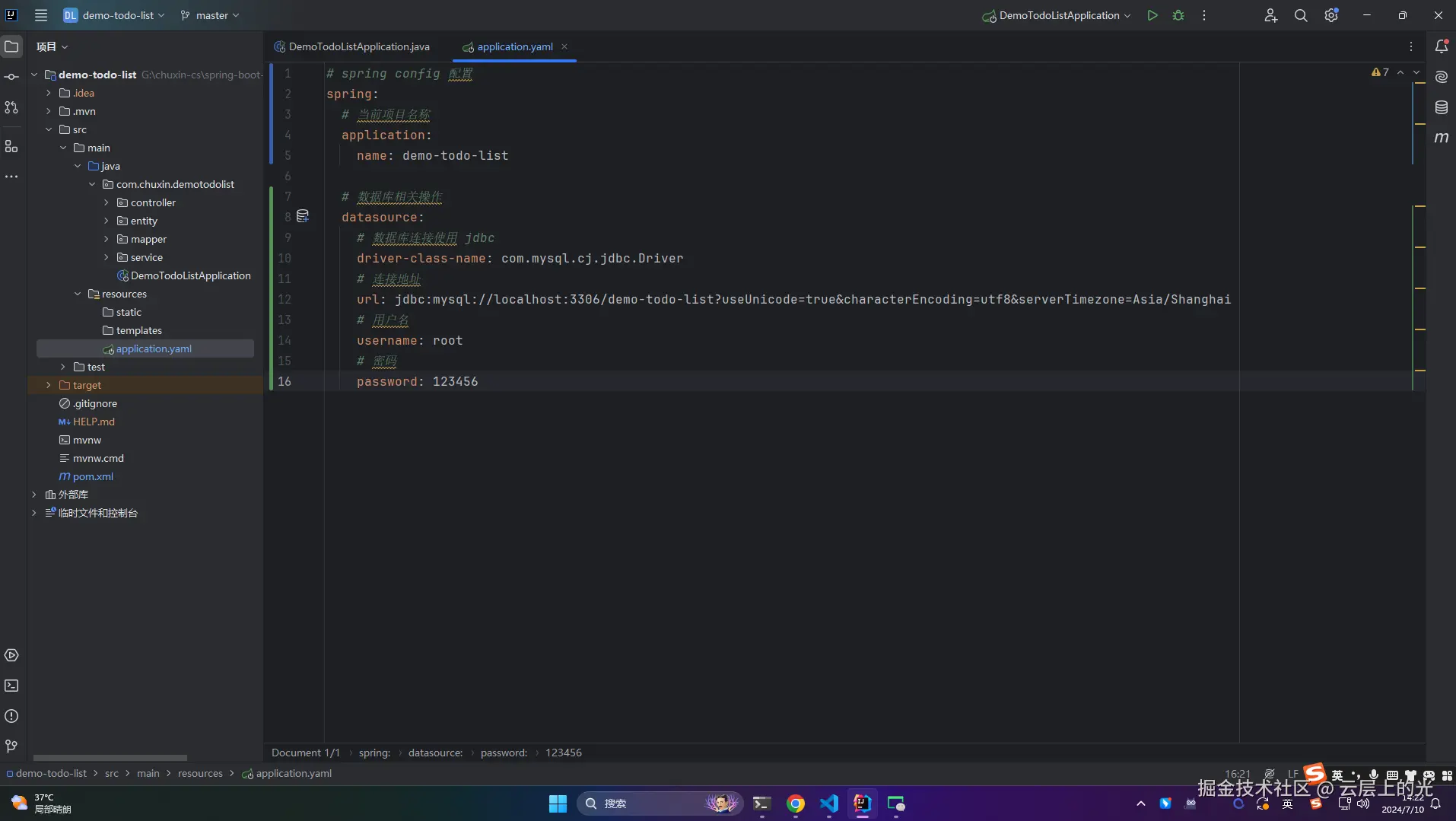
Task: Debug DemoTodoListApplication
Action: pyautogui.click(x=1178, y=15)
